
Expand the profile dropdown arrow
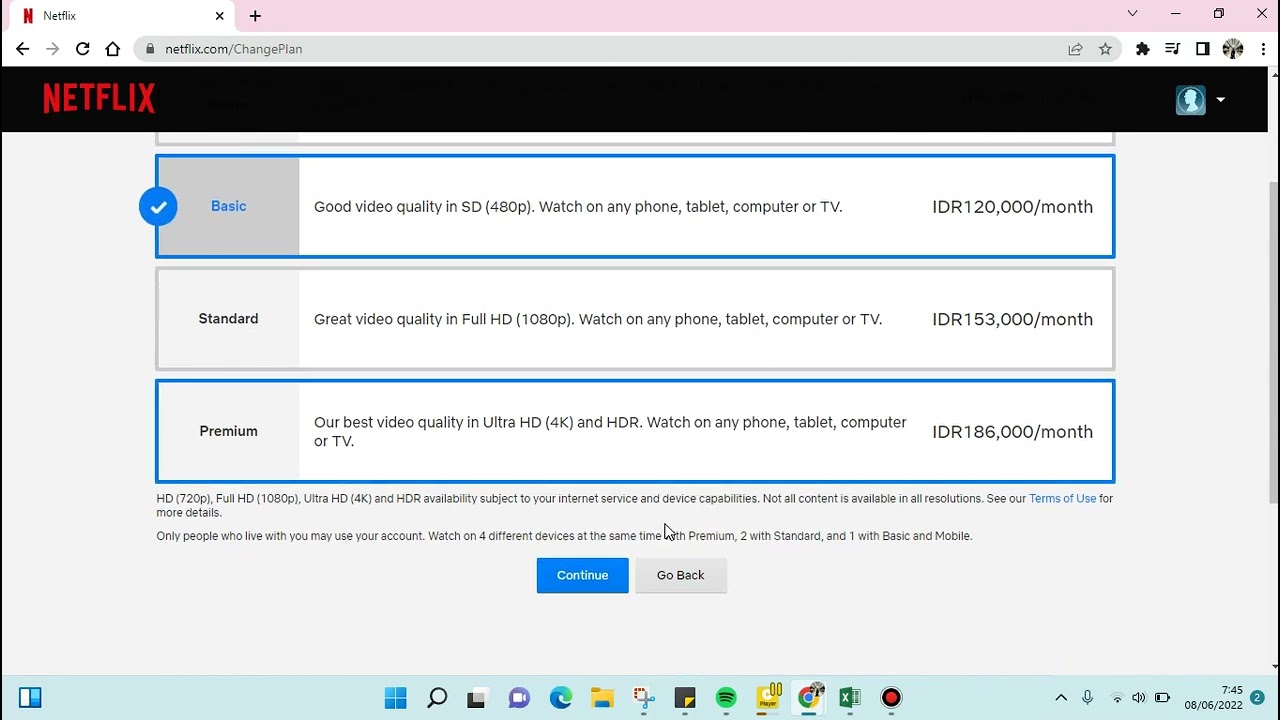point(1220,100)
